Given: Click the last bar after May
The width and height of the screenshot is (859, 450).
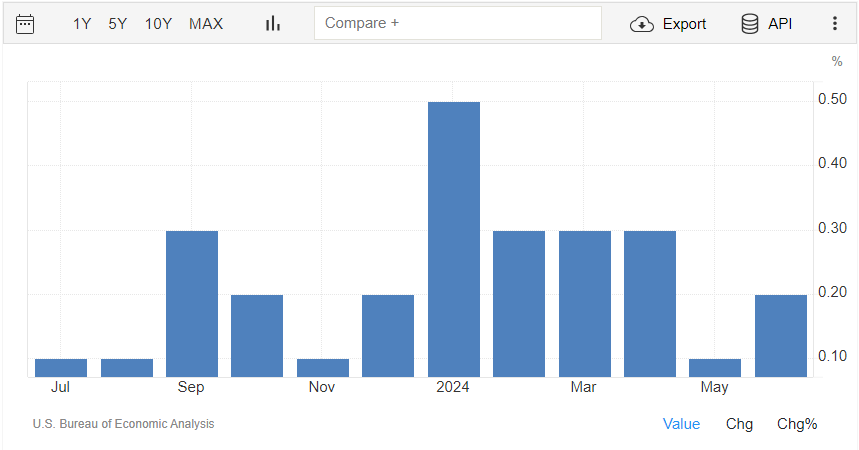Looking at the screenshot, I should (x=780, y=336).
